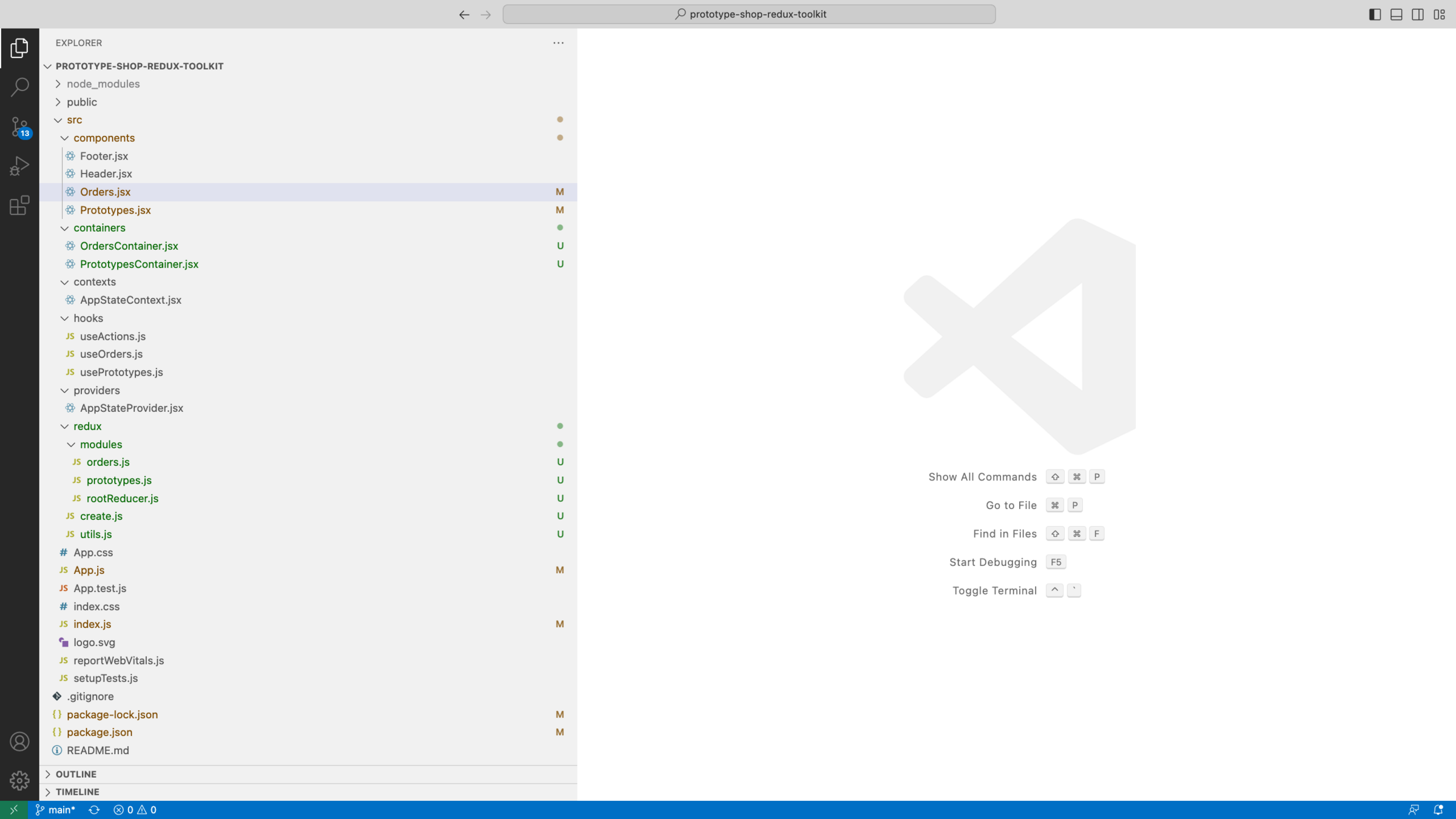Open the Source Control view with badge 13
This screenshot has height=819, width=1456.
(x=19, y=127)
